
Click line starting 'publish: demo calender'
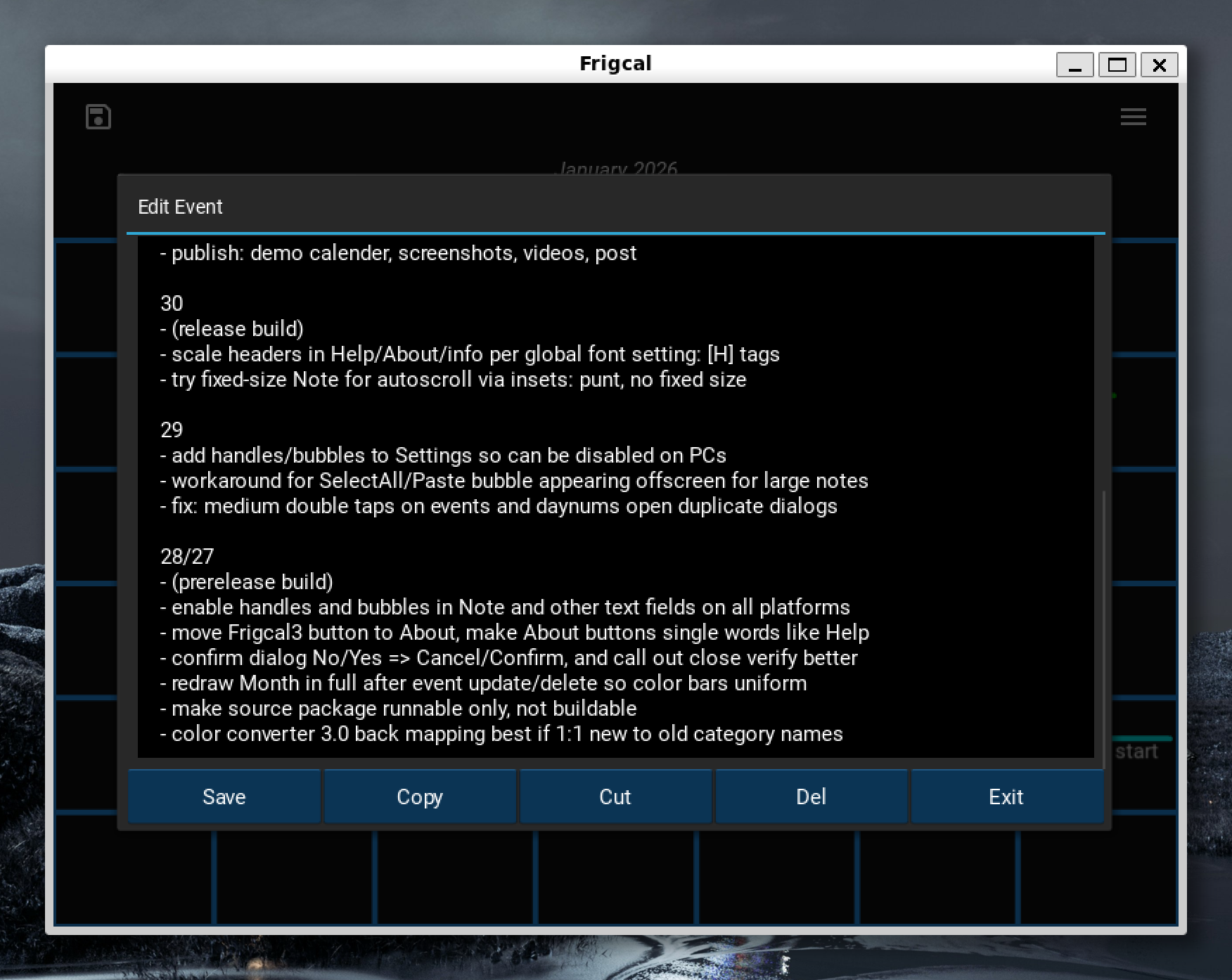pos(398,253)
